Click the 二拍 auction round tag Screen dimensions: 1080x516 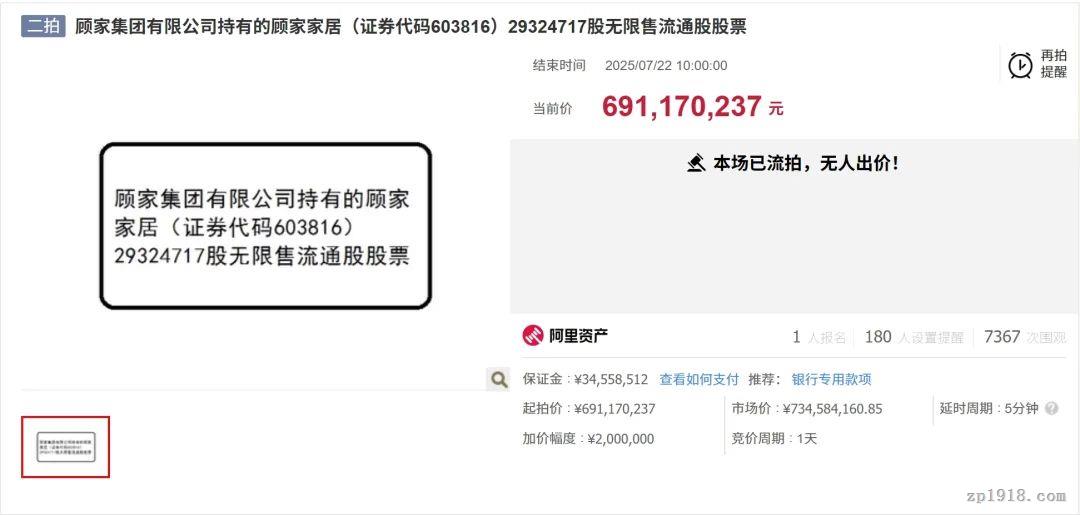(x=43, y=27)
